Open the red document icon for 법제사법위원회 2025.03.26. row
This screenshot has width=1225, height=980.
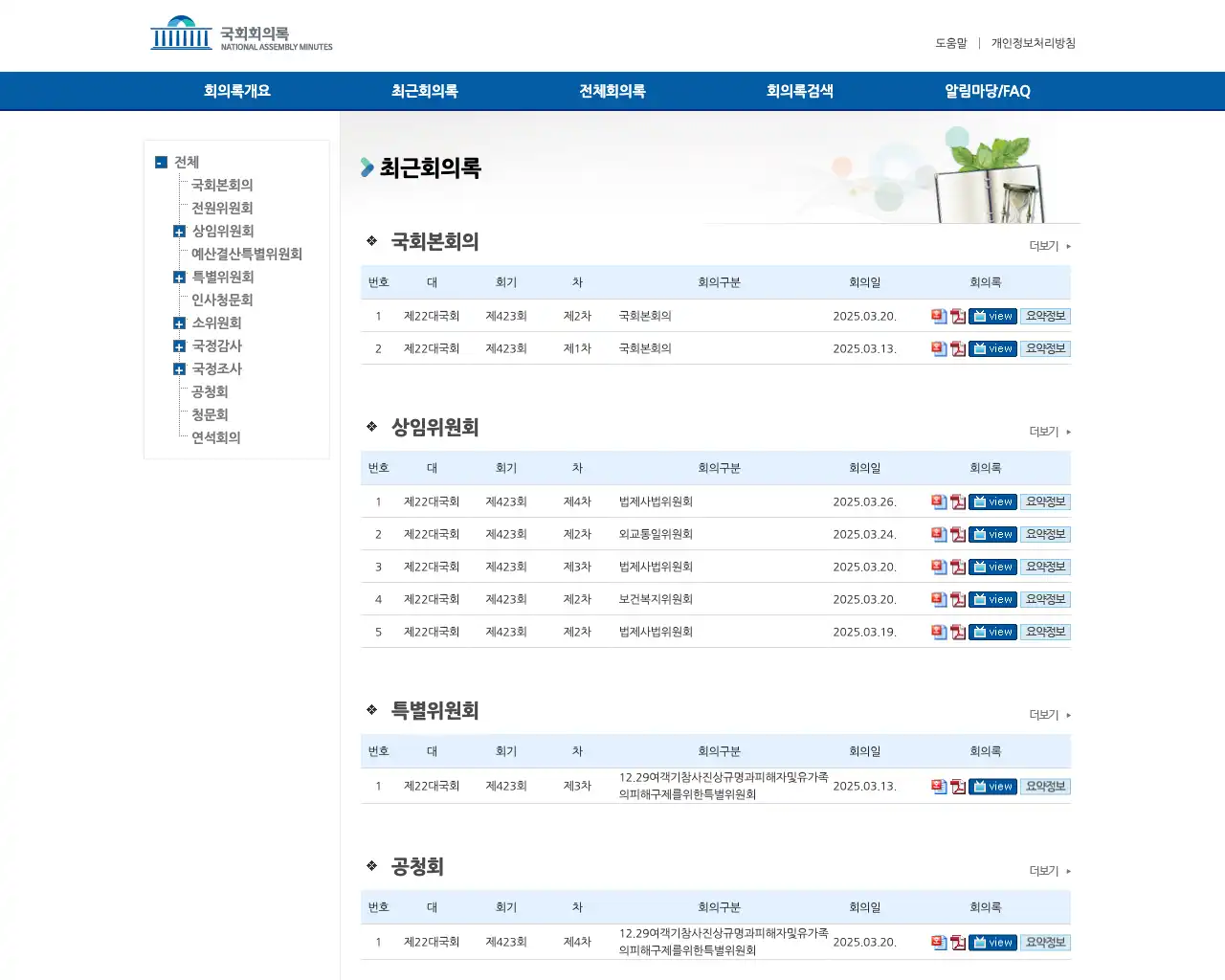[939, 501]
